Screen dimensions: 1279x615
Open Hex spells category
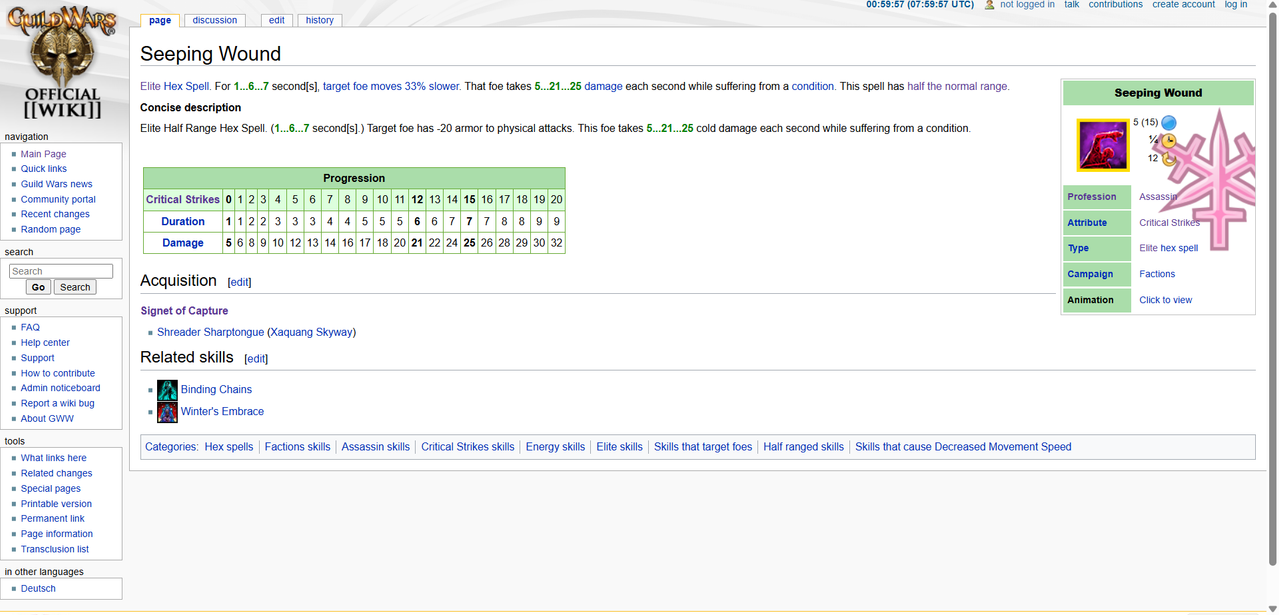(229, 447)
